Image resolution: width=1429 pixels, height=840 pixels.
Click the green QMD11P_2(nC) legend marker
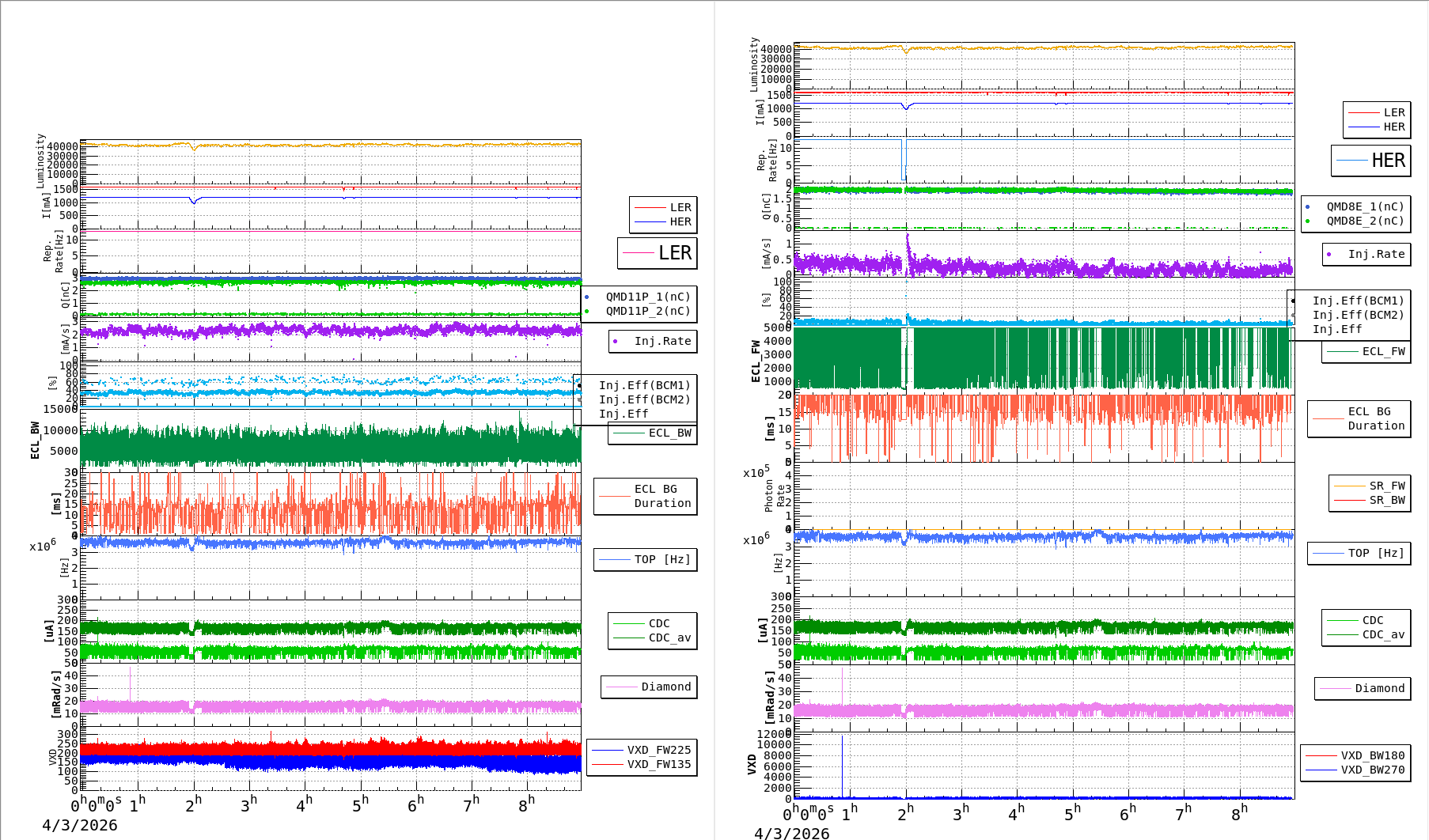click(x=586, y=312)
